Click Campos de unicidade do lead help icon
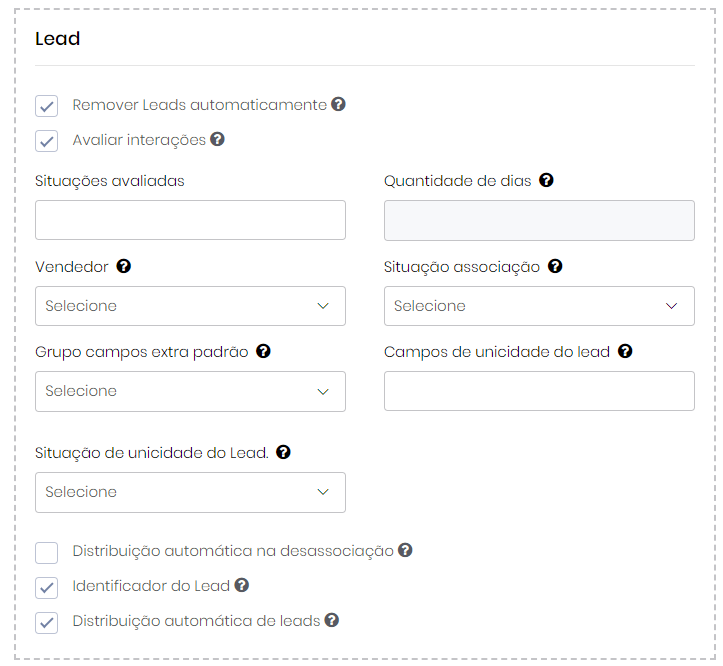The height and width of the screenshot is (666, 723). pos(625,351)
